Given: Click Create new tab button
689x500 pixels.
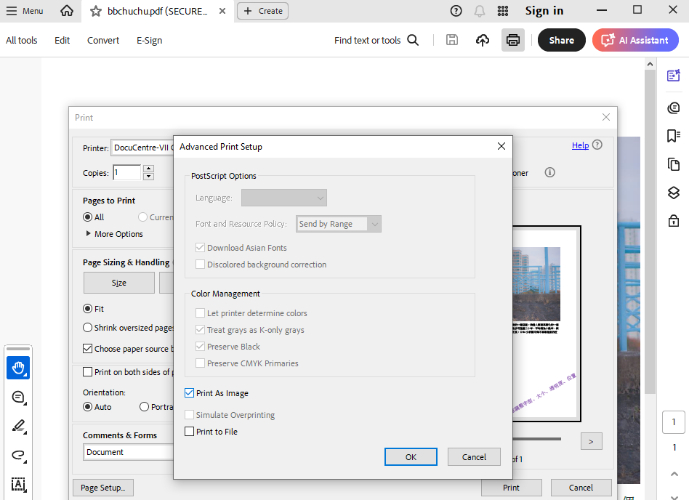Looking at the screenshot, I should tap(263, 11).
